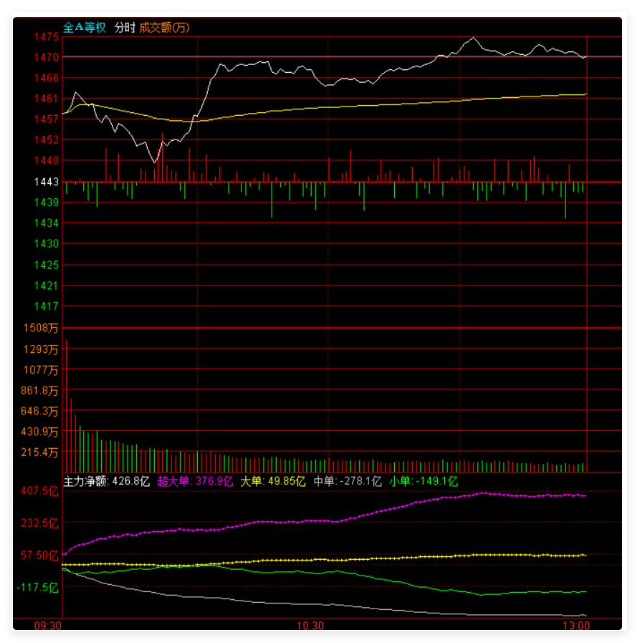
Task: Click the 全A等权 index title
Action: (84, 27)
